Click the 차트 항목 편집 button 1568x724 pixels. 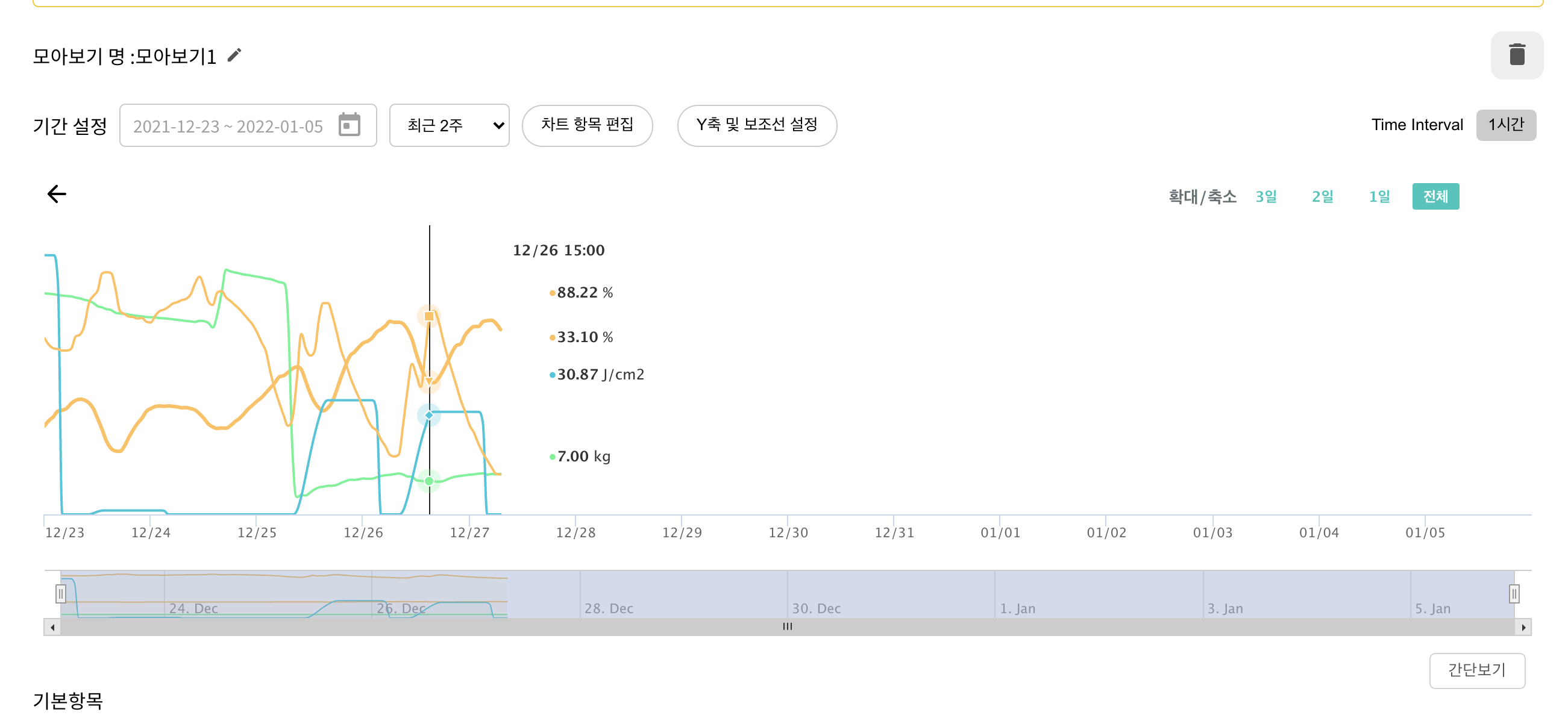click(x=588, y=125)
